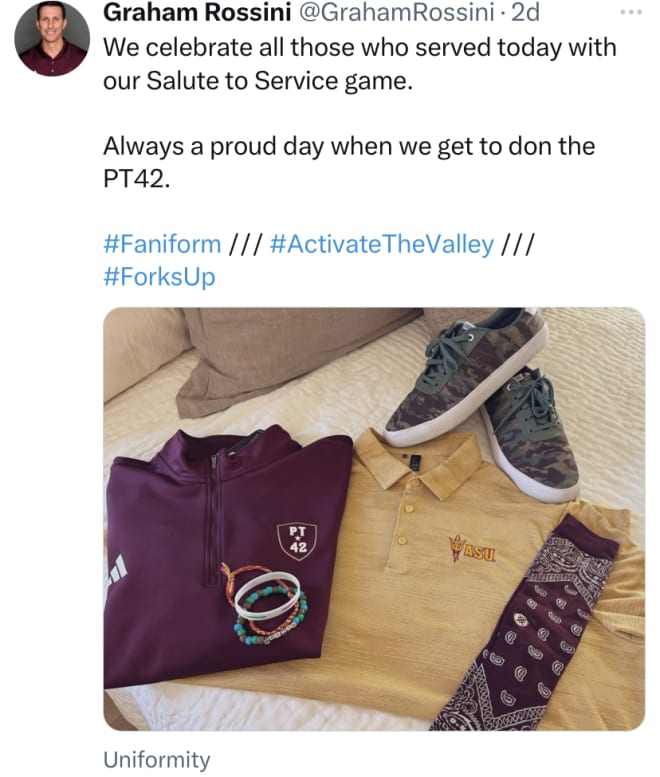Click the PT 42 shield logo in photo
660x777 pixels.
[297, 541]
